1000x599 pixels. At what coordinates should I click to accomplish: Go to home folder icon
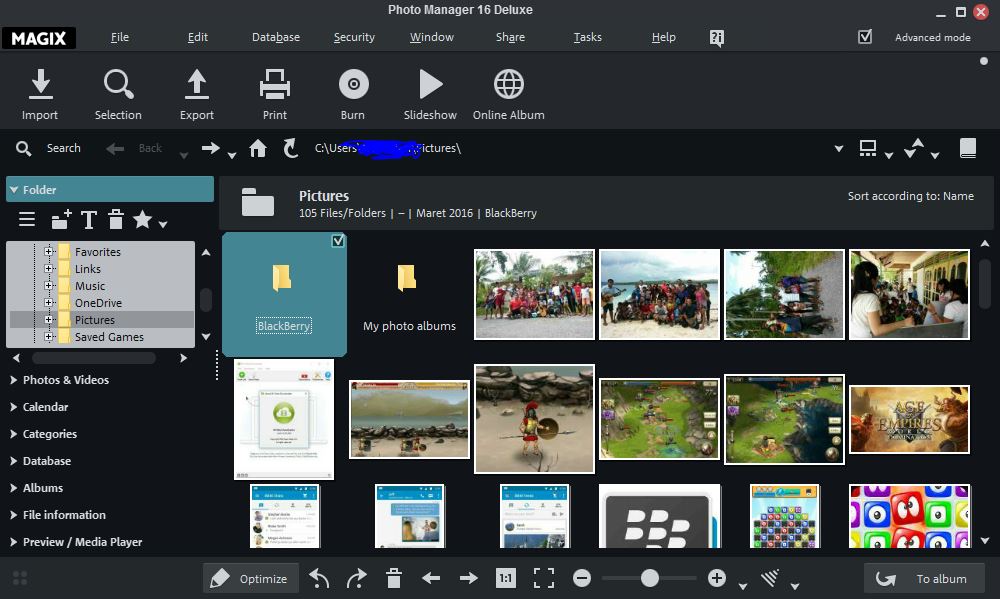pos(258,148)
